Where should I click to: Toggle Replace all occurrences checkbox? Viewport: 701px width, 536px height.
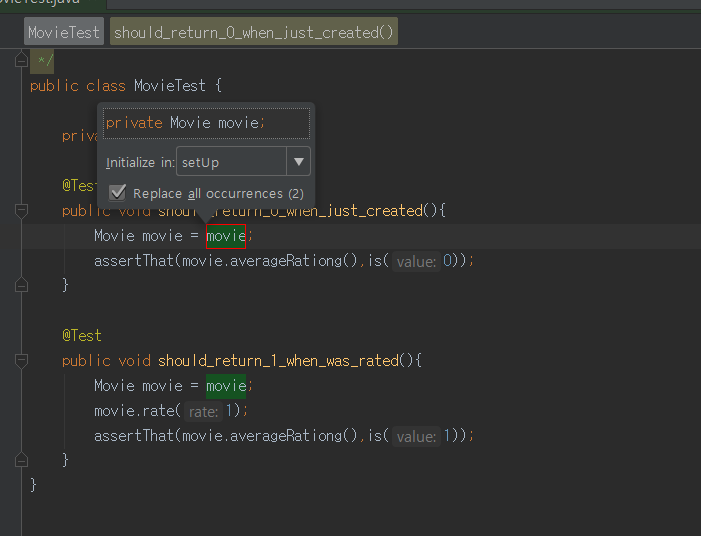coord(118,193)
